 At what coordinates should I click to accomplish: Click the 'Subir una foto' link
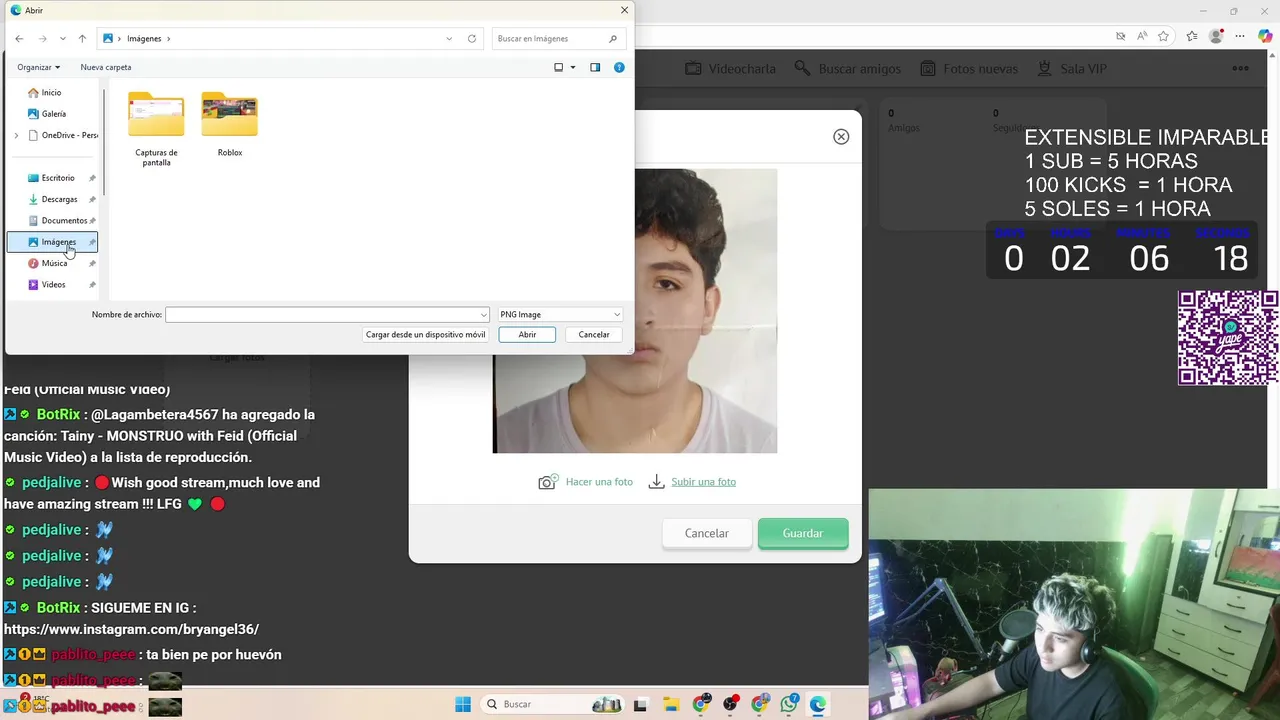[x=703, y=482]
